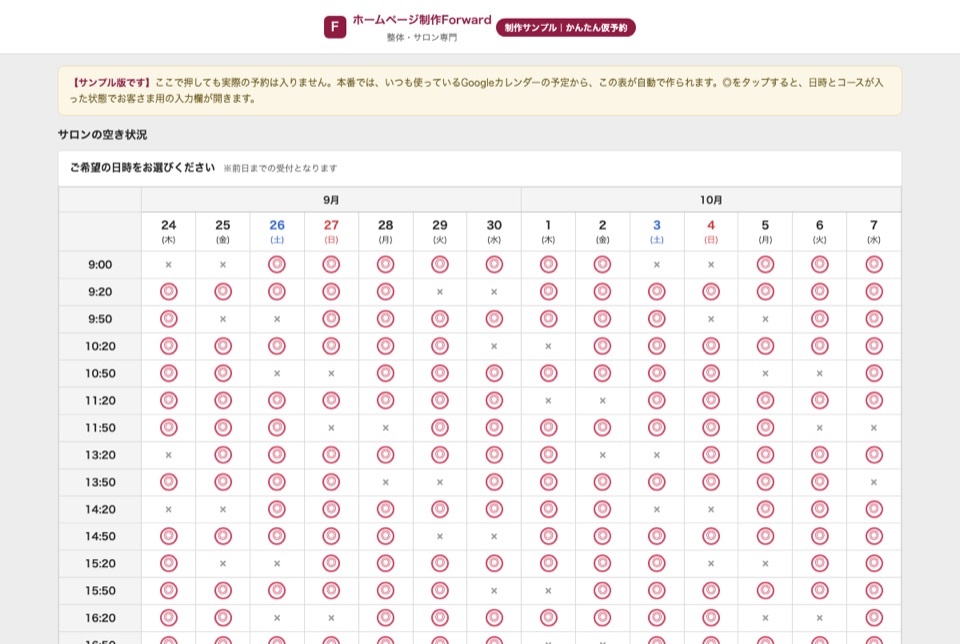Click unavailable × at 9:20 on September 29
The height and width of the screenshot is (644, 960).
[440, 292]
